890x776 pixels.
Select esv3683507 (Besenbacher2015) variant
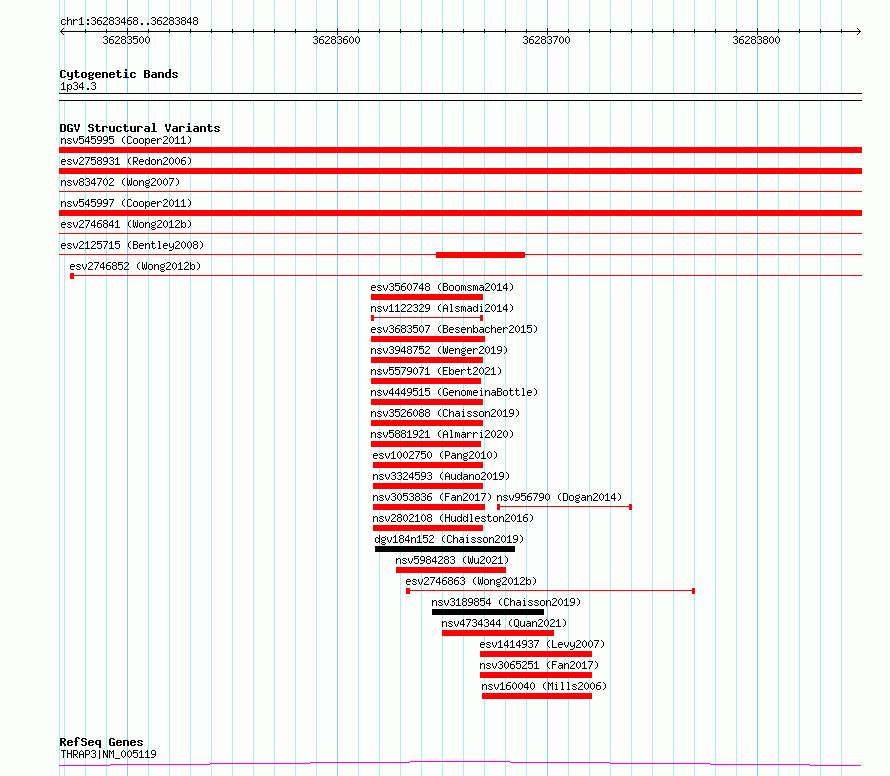coord(454,329)
